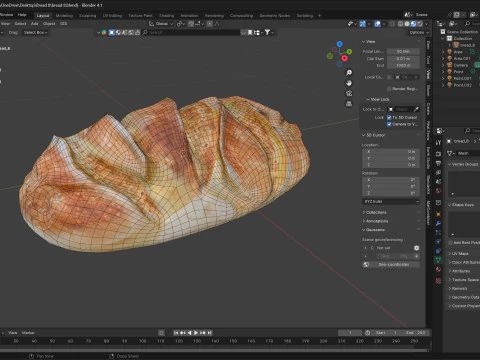The width and height of the screenshot is (480, 360).
Task: Open the Physics properties tab icon
Action: 438,242
